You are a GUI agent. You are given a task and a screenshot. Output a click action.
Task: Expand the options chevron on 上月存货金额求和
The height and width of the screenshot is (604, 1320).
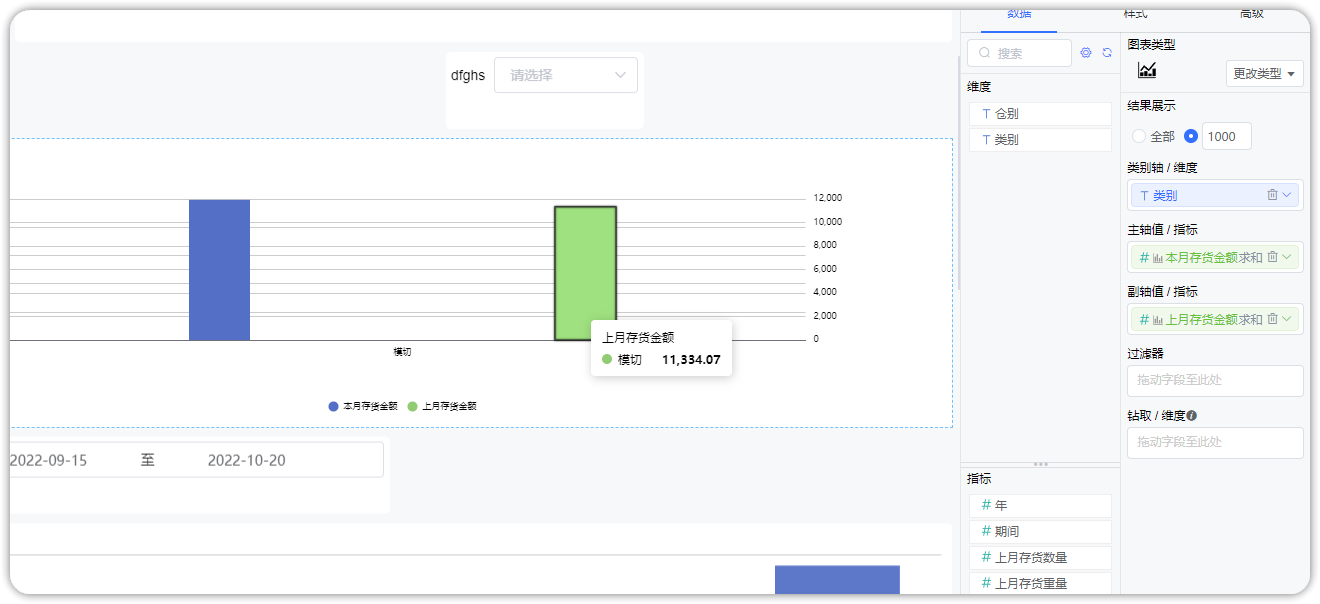(x=1287, y=319)
